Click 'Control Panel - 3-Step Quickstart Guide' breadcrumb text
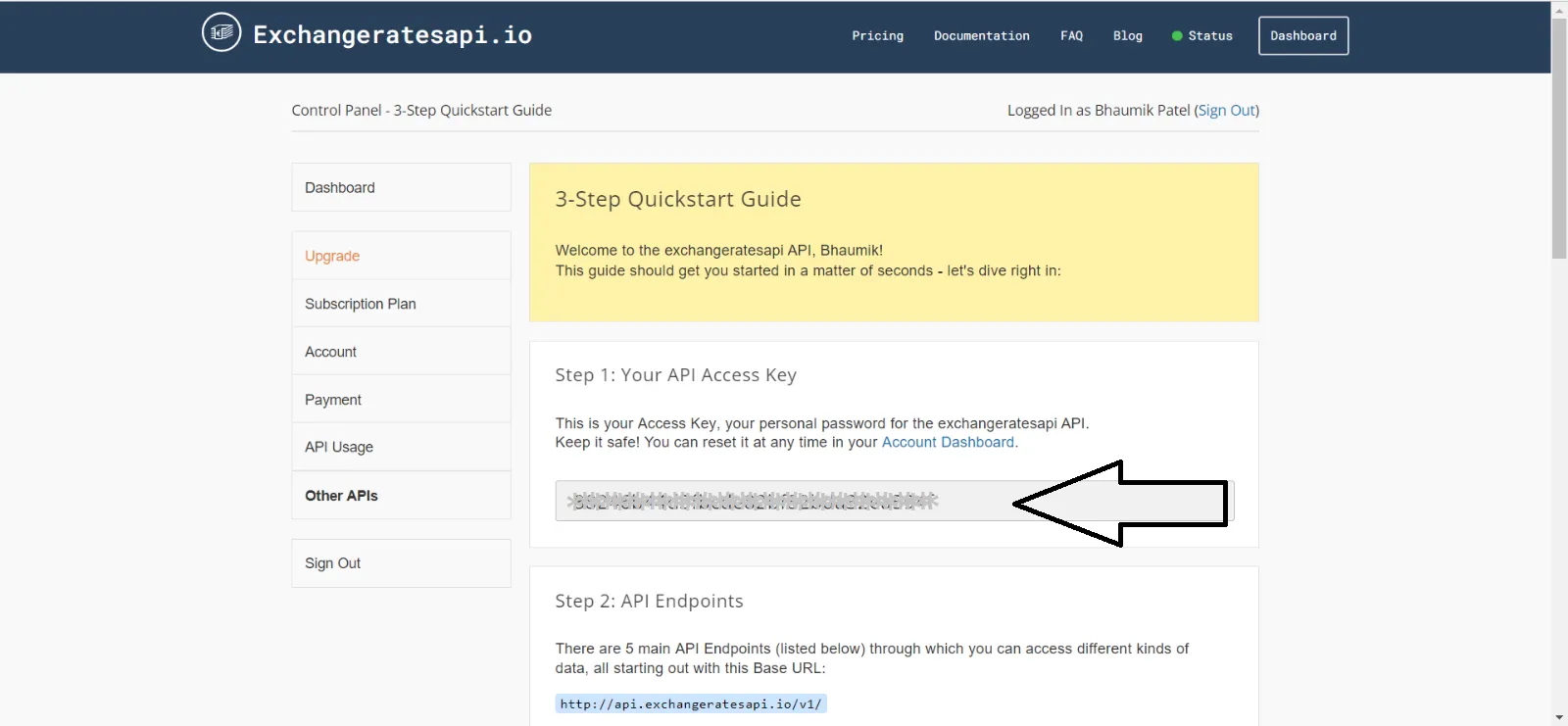This screenshot has height=726, width=1568. point(421,111)
